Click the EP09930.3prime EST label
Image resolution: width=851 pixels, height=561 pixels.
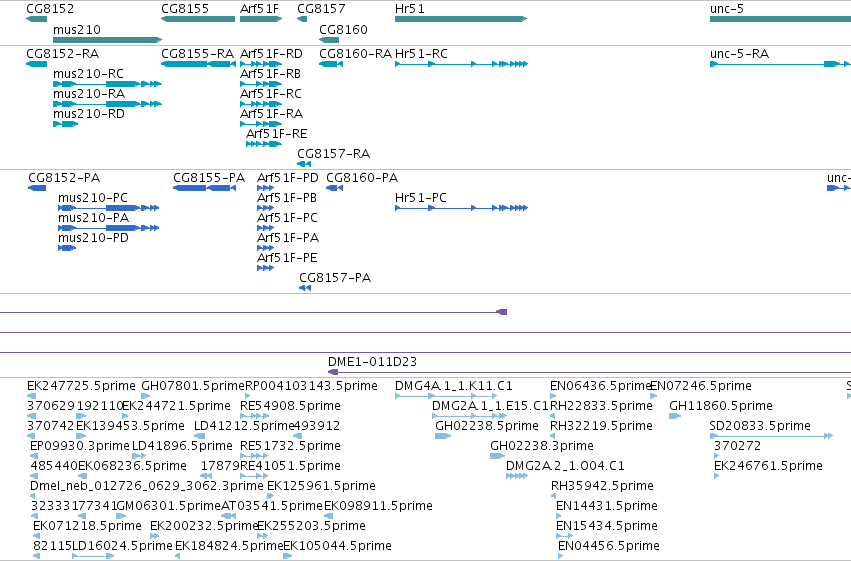pyautogui.click(x=80, y=446)
